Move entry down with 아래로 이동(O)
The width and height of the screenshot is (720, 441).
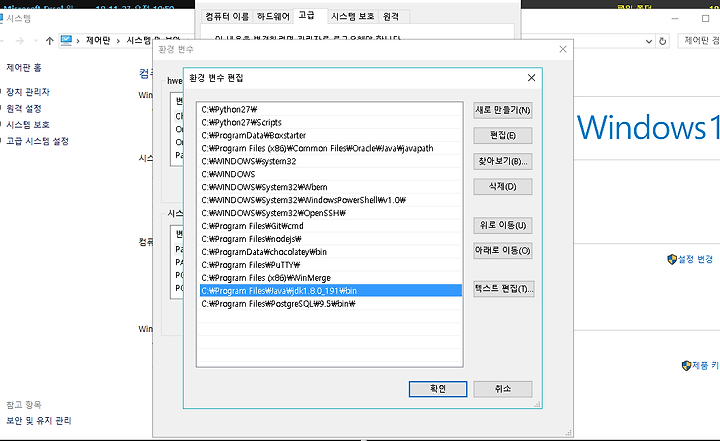click(x=503, y=250)
